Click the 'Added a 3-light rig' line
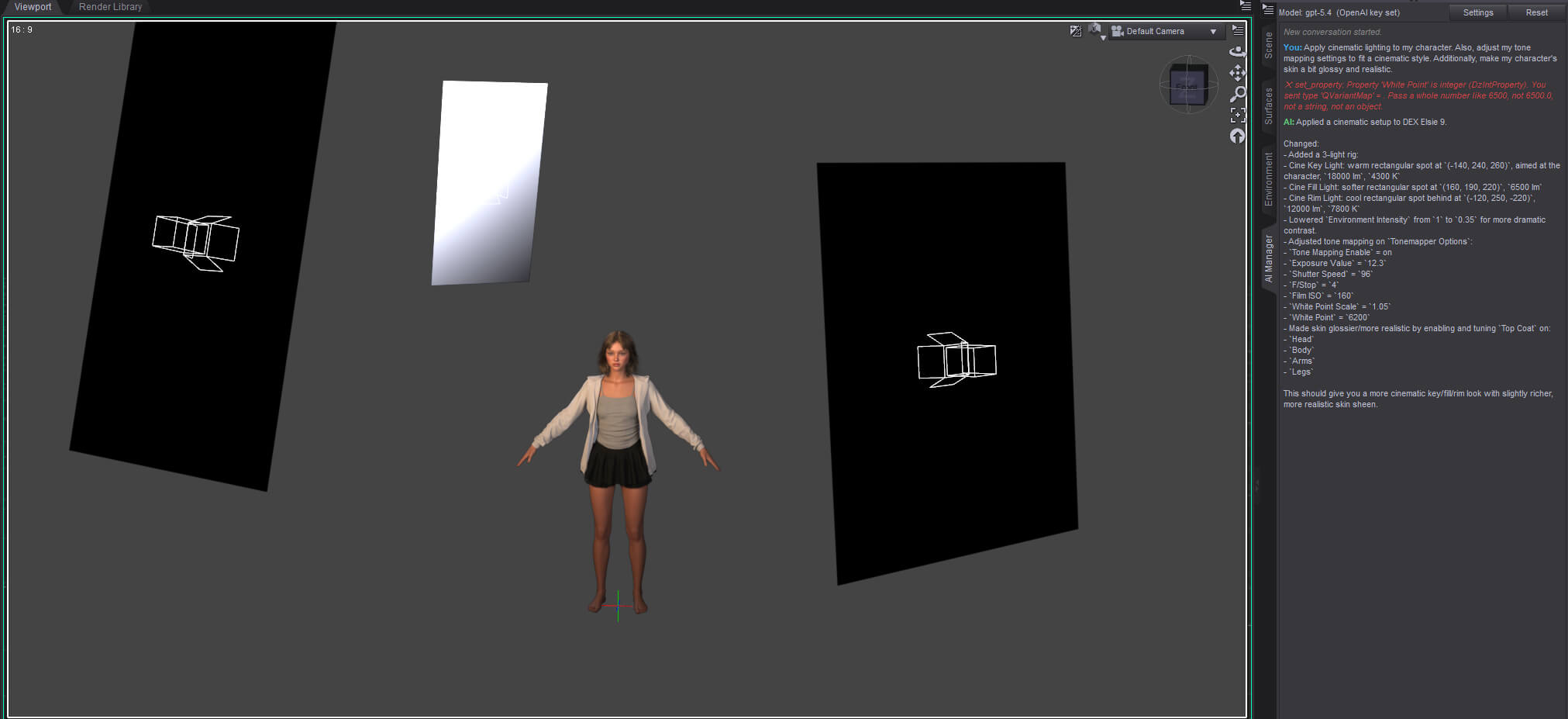1568x719 pixels. (1321, 154)
